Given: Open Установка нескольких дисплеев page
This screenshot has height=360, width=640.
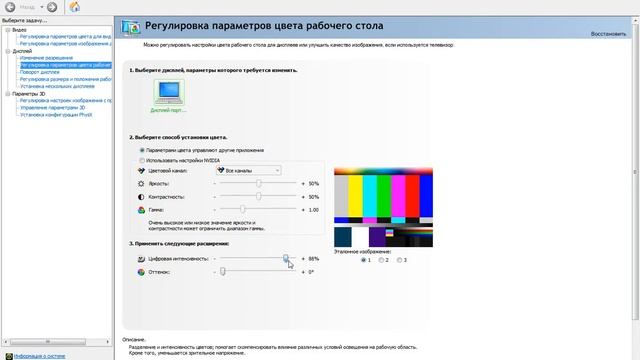Looking at the screenshot, I should pos(57,86).
